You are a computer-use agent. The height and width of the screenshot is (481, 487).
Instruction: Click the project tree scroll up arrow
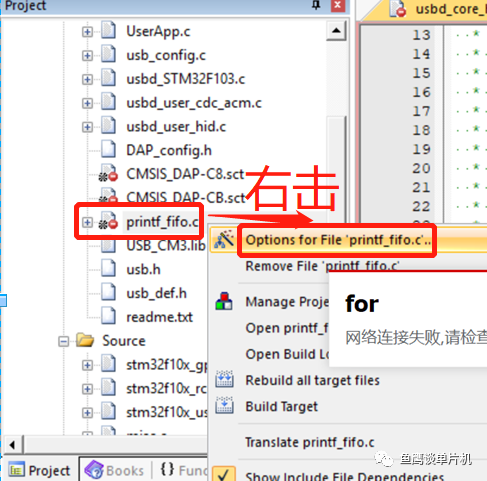point(336,31)
